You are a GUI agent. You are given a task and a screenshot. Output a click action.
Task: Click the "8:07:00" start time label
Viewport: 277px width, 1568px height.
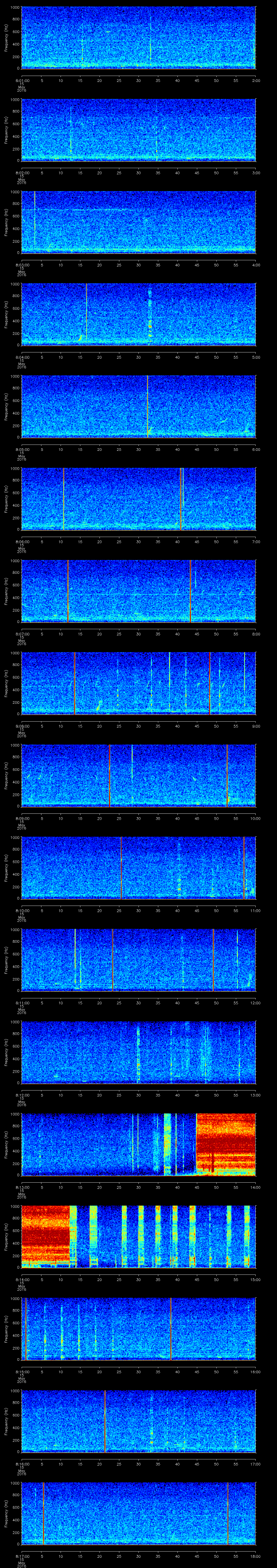tap(22, 634)
